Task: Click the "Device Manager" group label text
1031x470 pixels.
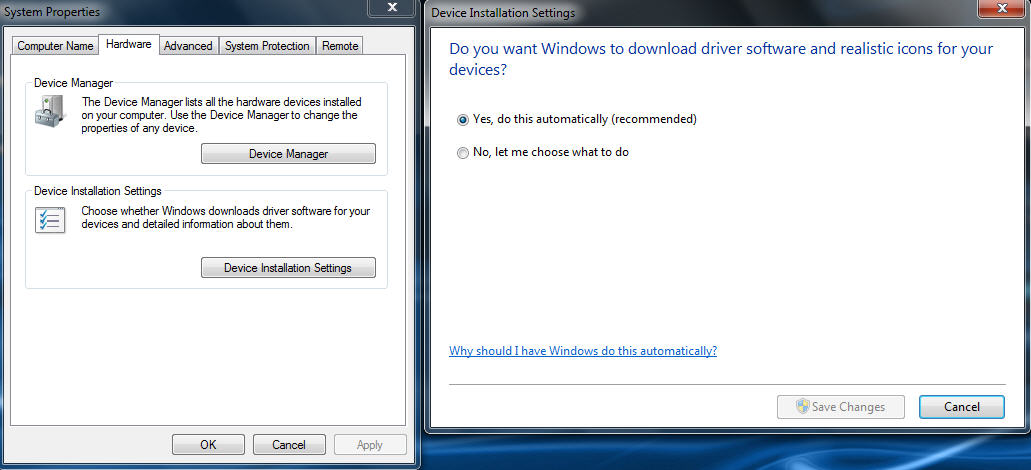Action: click(x=74, y=83)
